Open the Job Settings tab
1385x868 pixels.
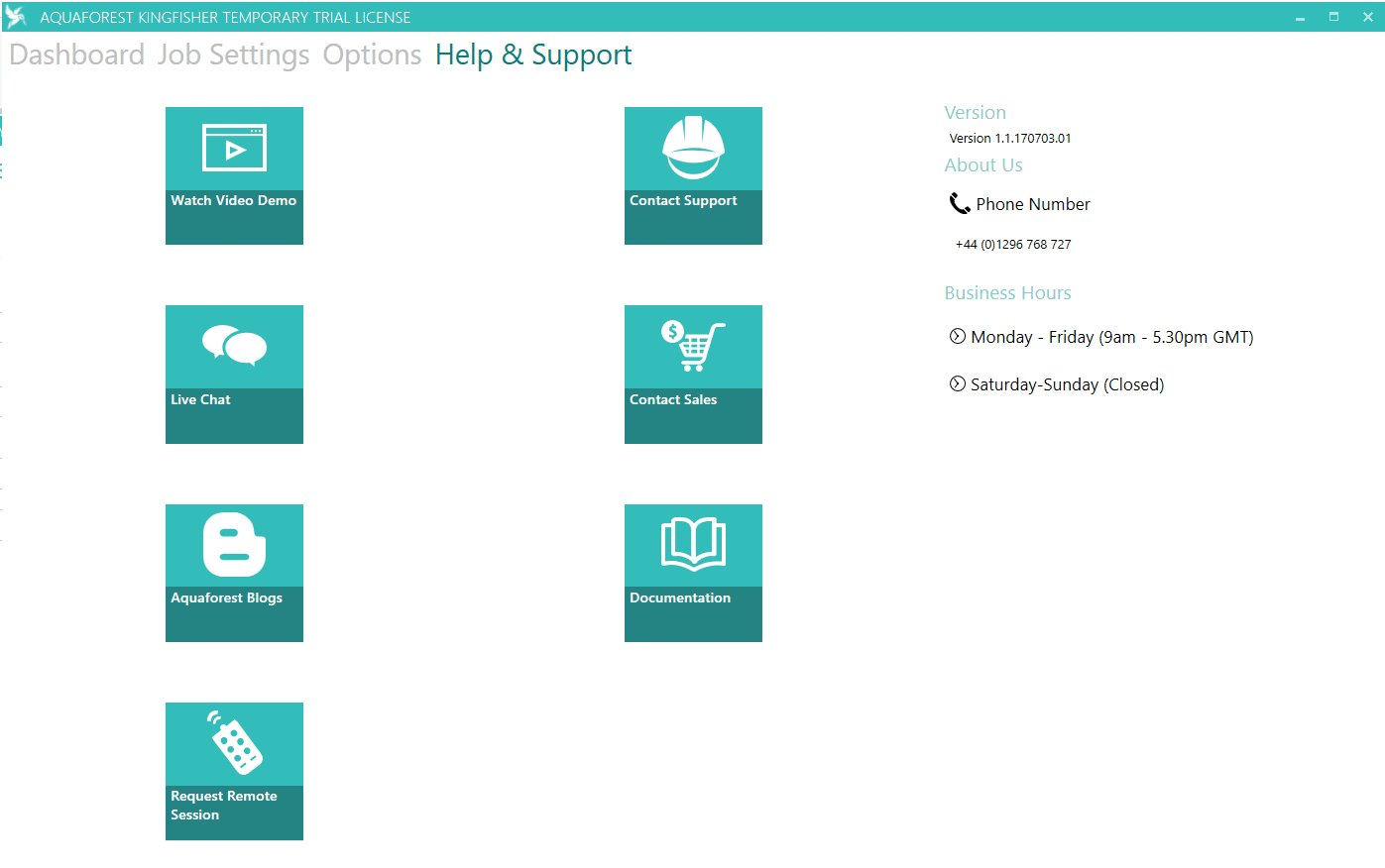click(234, 55)
